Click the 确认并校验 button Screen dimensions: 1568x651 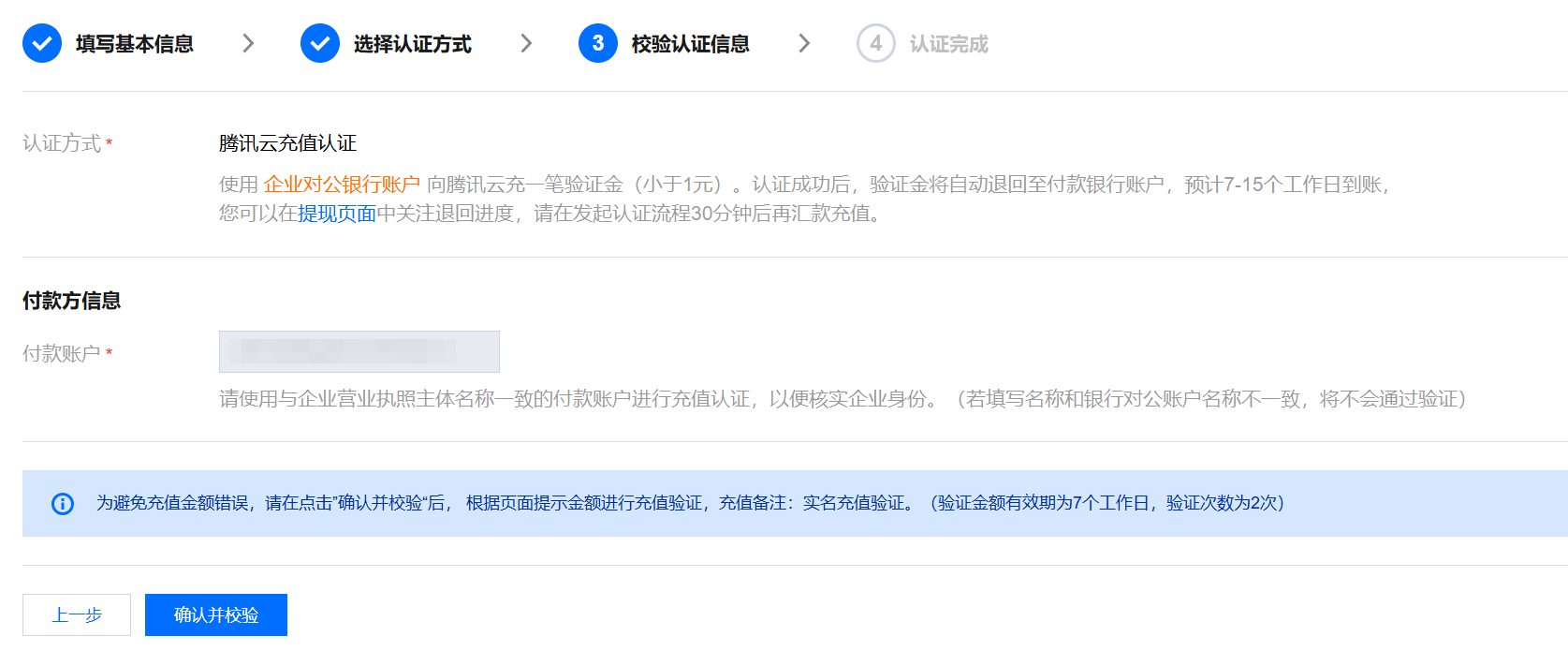point(216,615)
